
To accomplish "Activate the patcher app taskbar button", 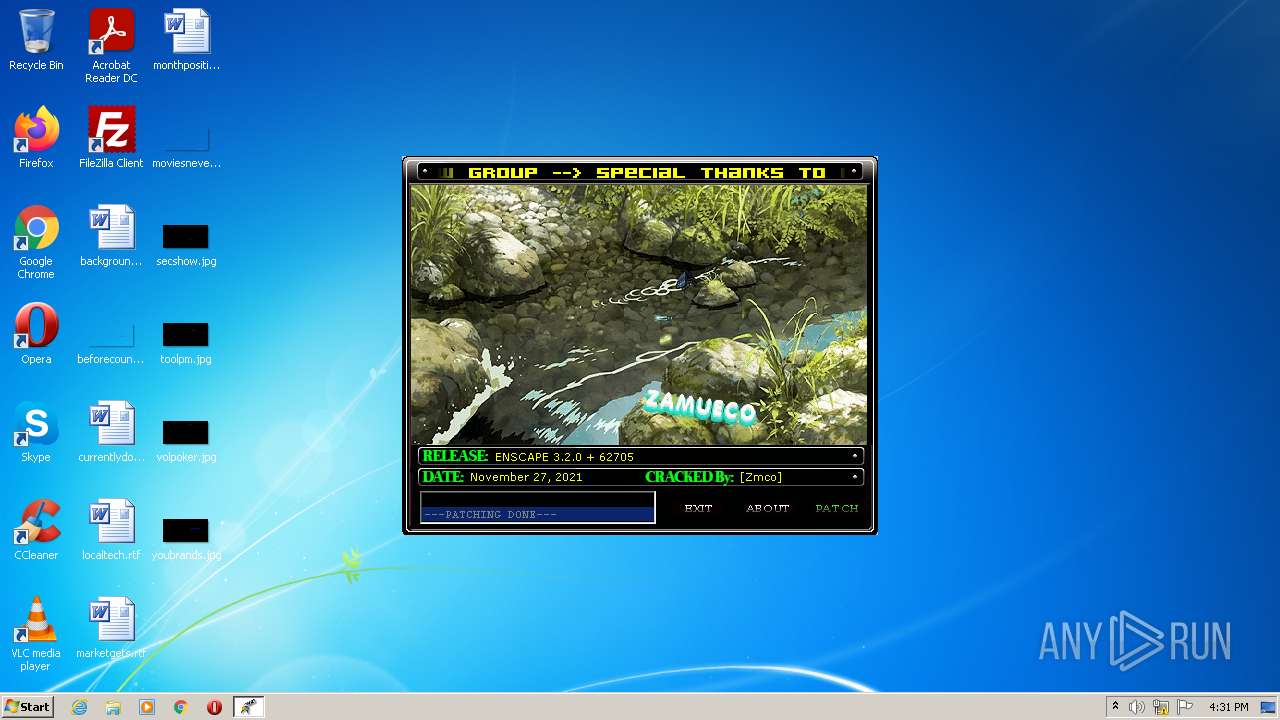I will point(248,707).
